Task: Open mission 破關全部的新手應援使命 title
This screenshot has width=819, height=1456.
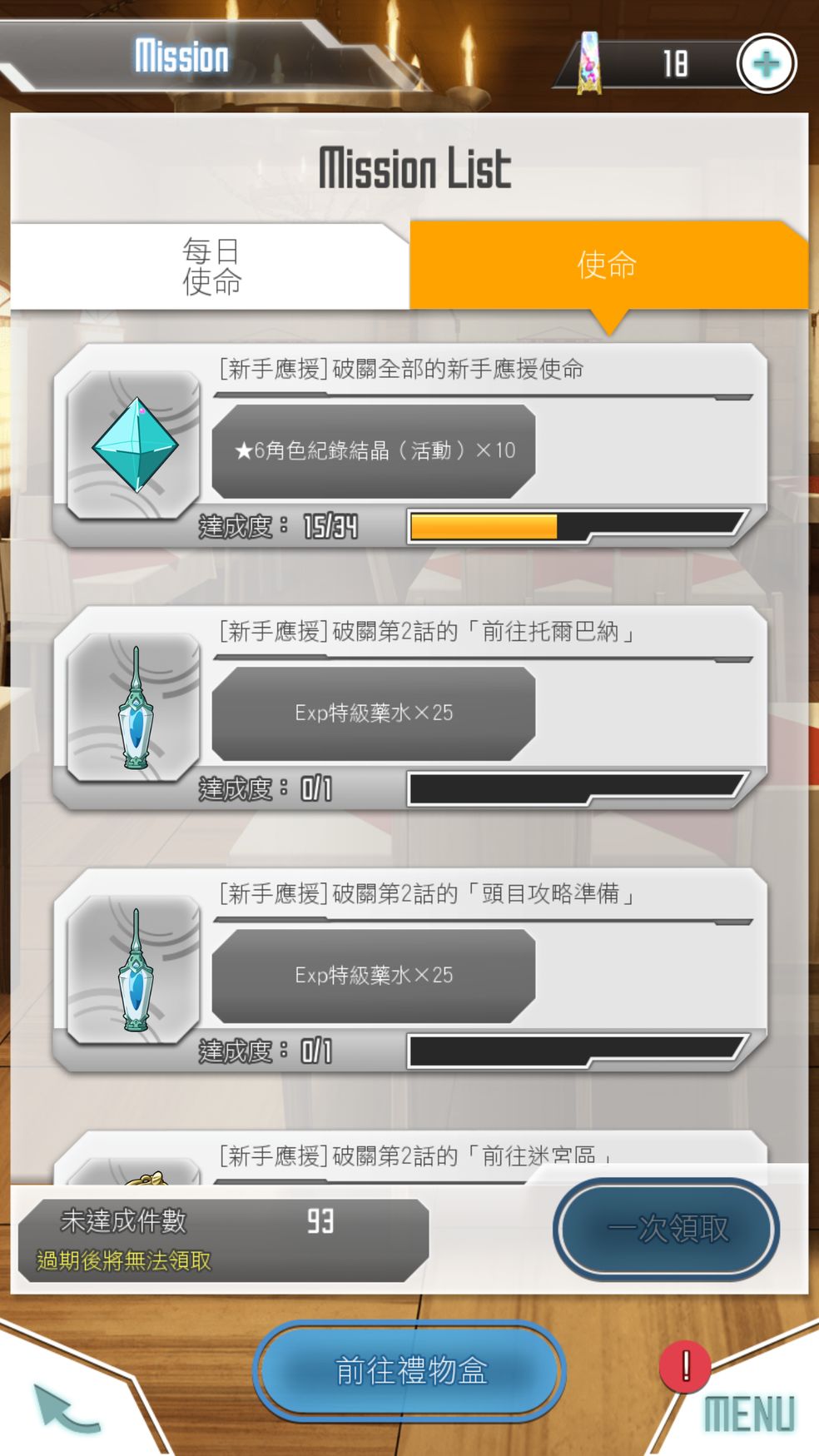Action: (401, 369)
